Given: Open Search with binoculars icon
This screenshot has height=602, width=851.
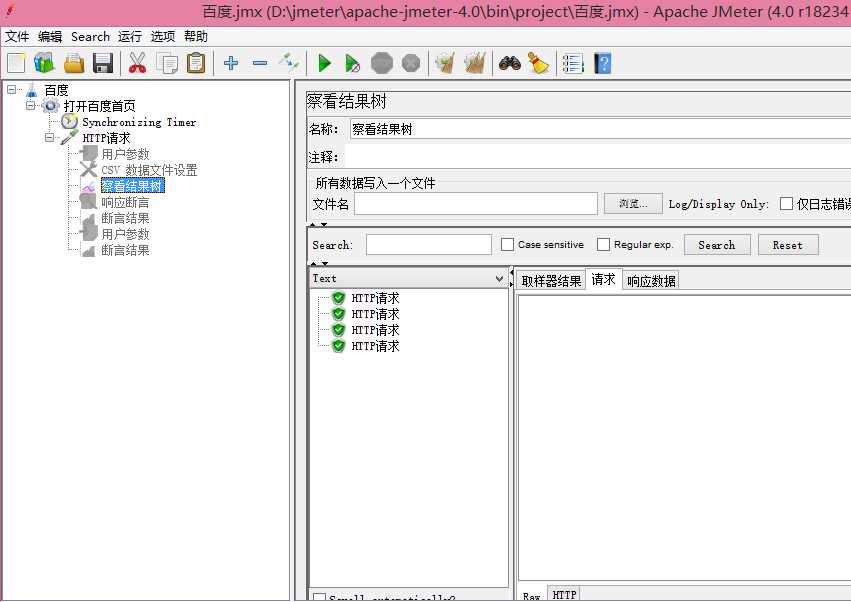Looking at the screenshot, I should click(x=510, y=64).
